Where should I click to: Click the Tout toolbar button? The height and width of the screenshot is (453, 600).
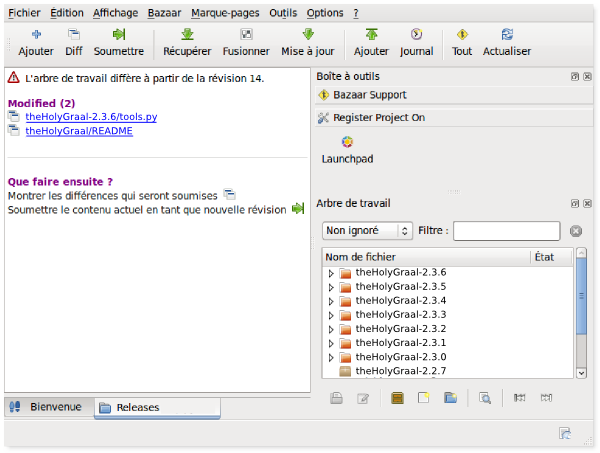click(462, 42)
